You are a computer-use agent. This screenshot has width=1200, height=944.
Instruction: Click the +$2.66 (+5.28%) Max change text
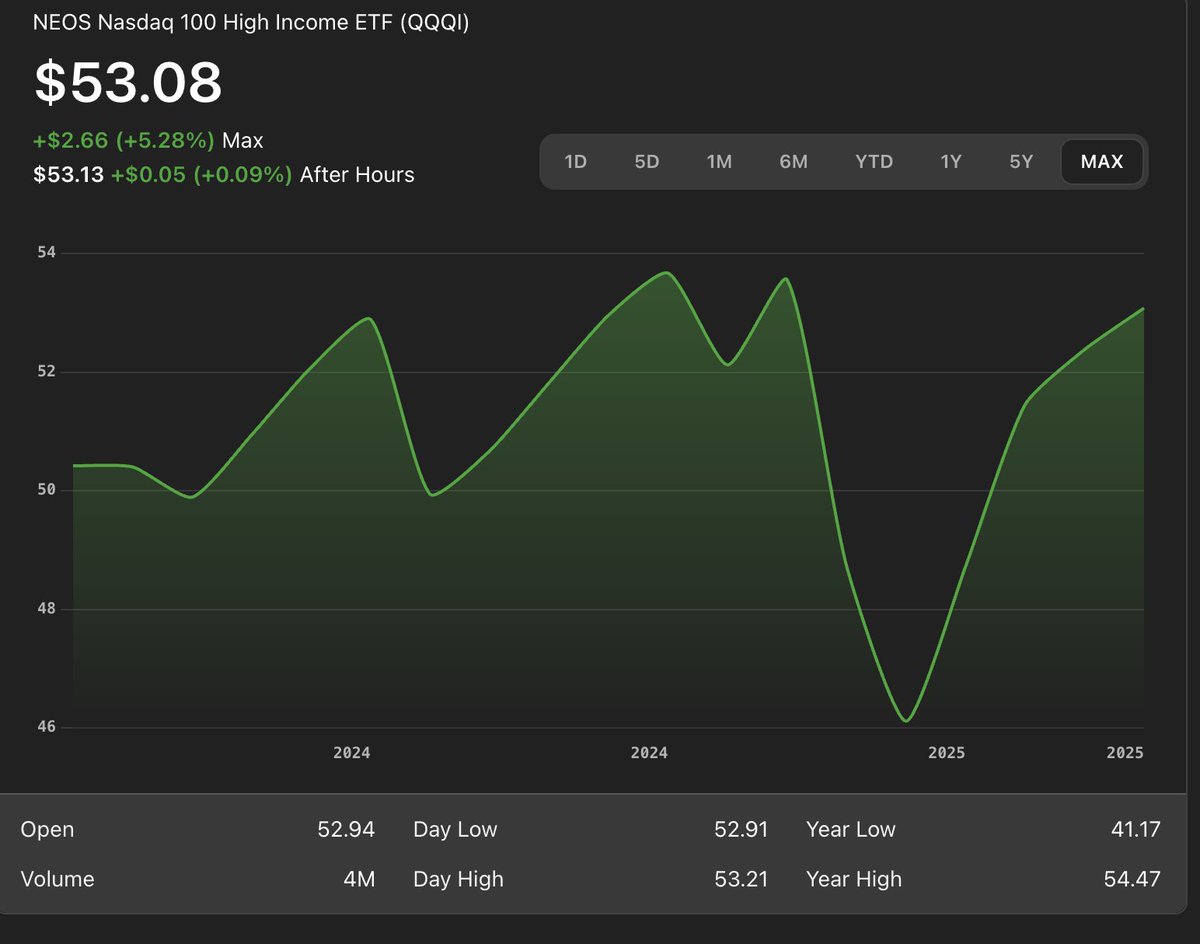click(148, 140)
